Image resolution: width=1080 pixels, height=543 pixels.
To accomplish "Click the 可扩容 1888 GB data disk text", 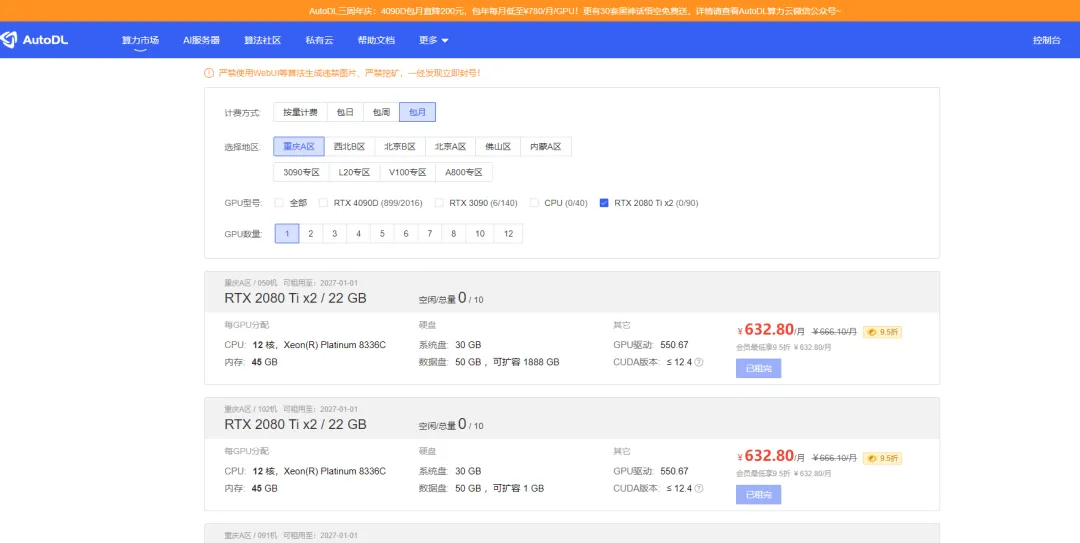I will 526,362.
